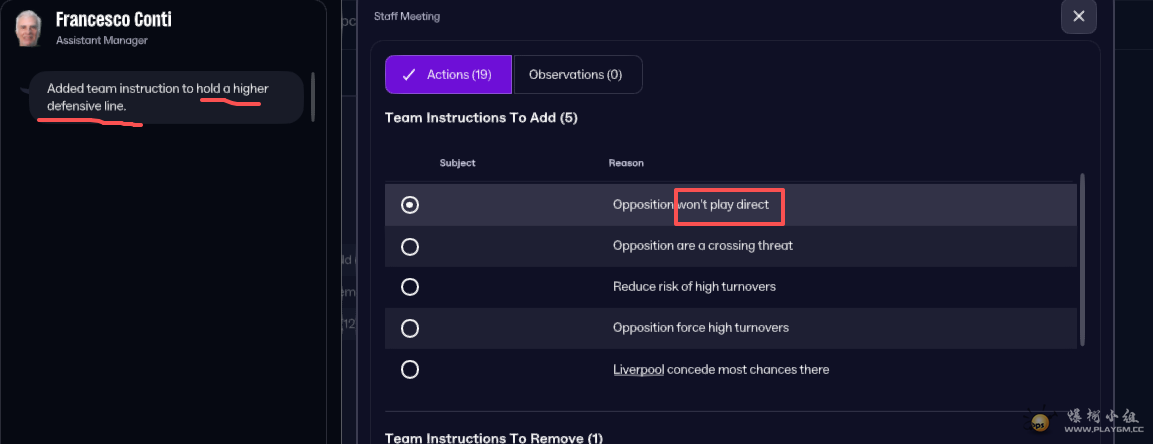Open the Actions (19) tab

[x=448, y=75]
